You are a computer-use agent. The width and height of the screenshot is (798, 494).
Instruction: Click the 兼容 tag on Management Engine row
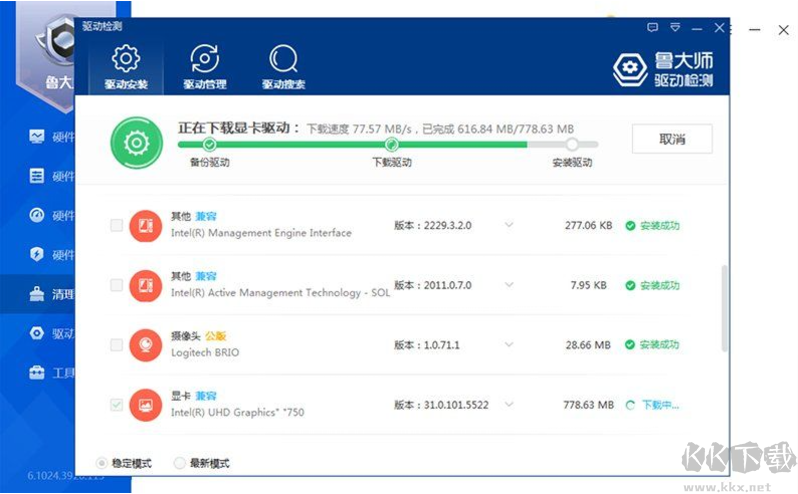click(x=206, y=216)
